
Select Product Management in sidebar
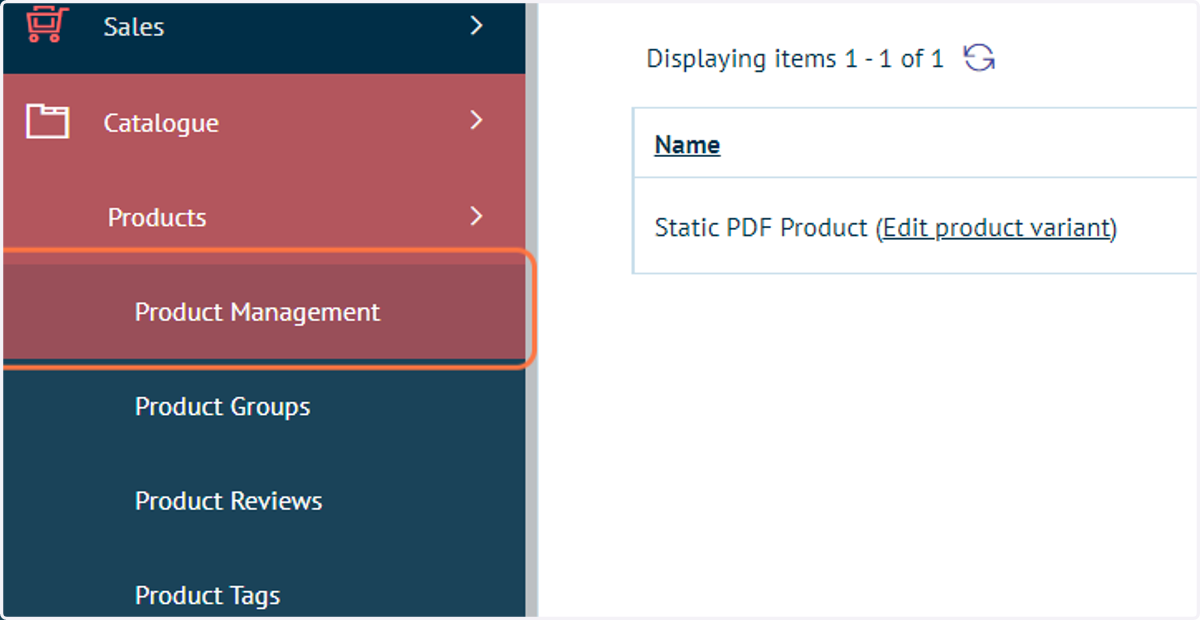click(x=264, y=312)
